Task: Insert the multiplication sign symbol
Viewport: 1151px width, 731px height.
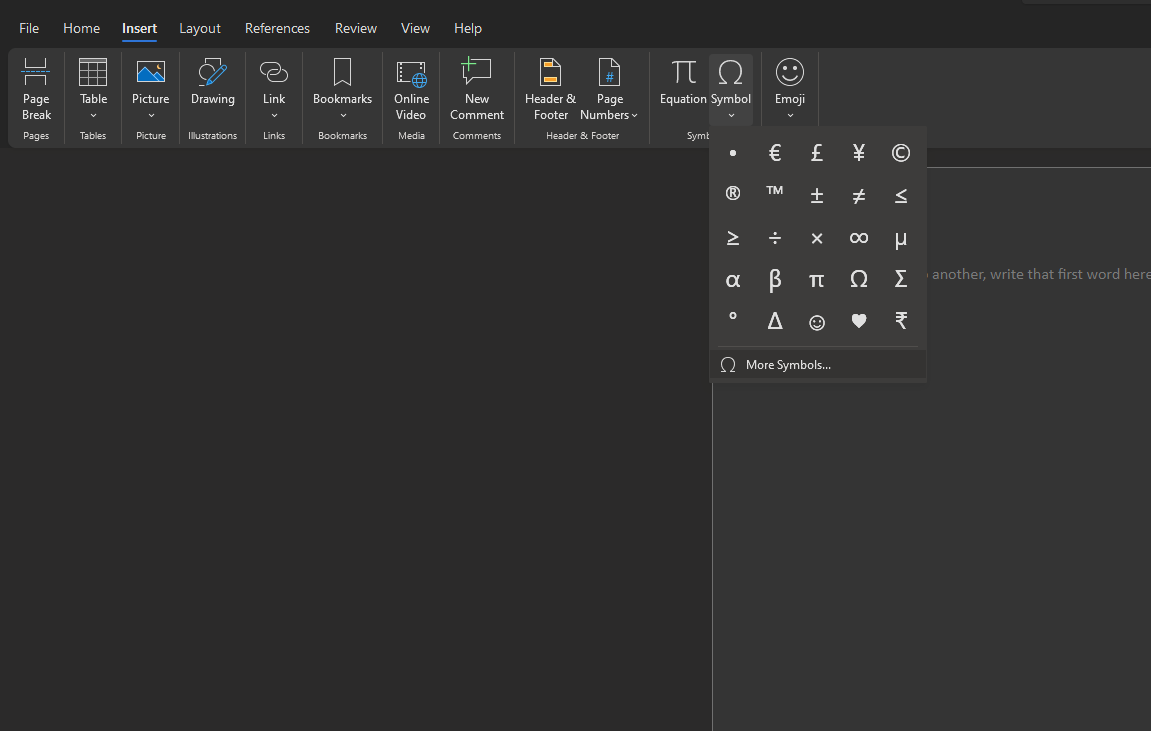Action: pyautogui.click(x=816, y=238)
